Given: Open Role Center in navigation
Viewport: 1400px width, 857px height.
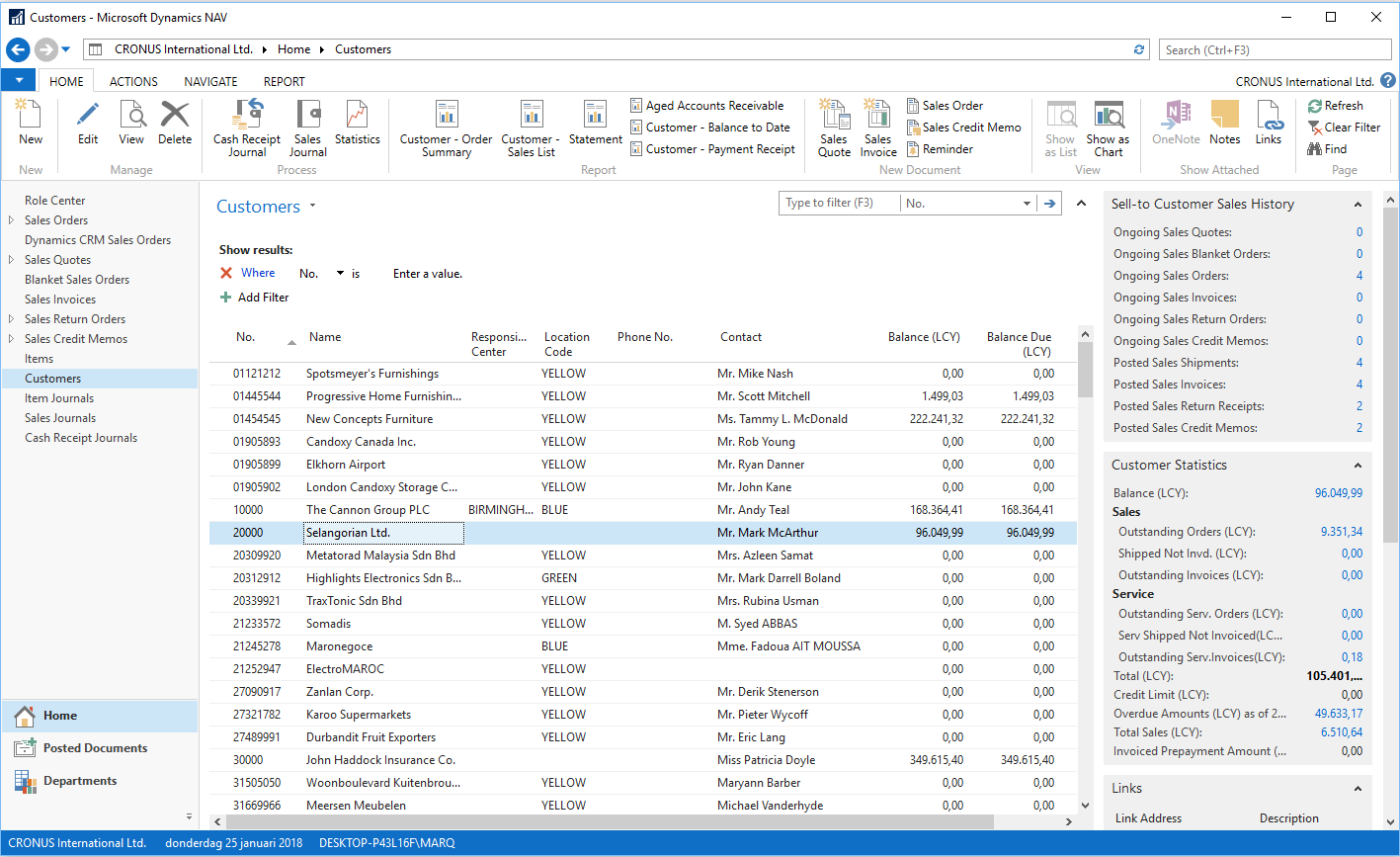Looking at the screenshot, I should click(55, 201).
